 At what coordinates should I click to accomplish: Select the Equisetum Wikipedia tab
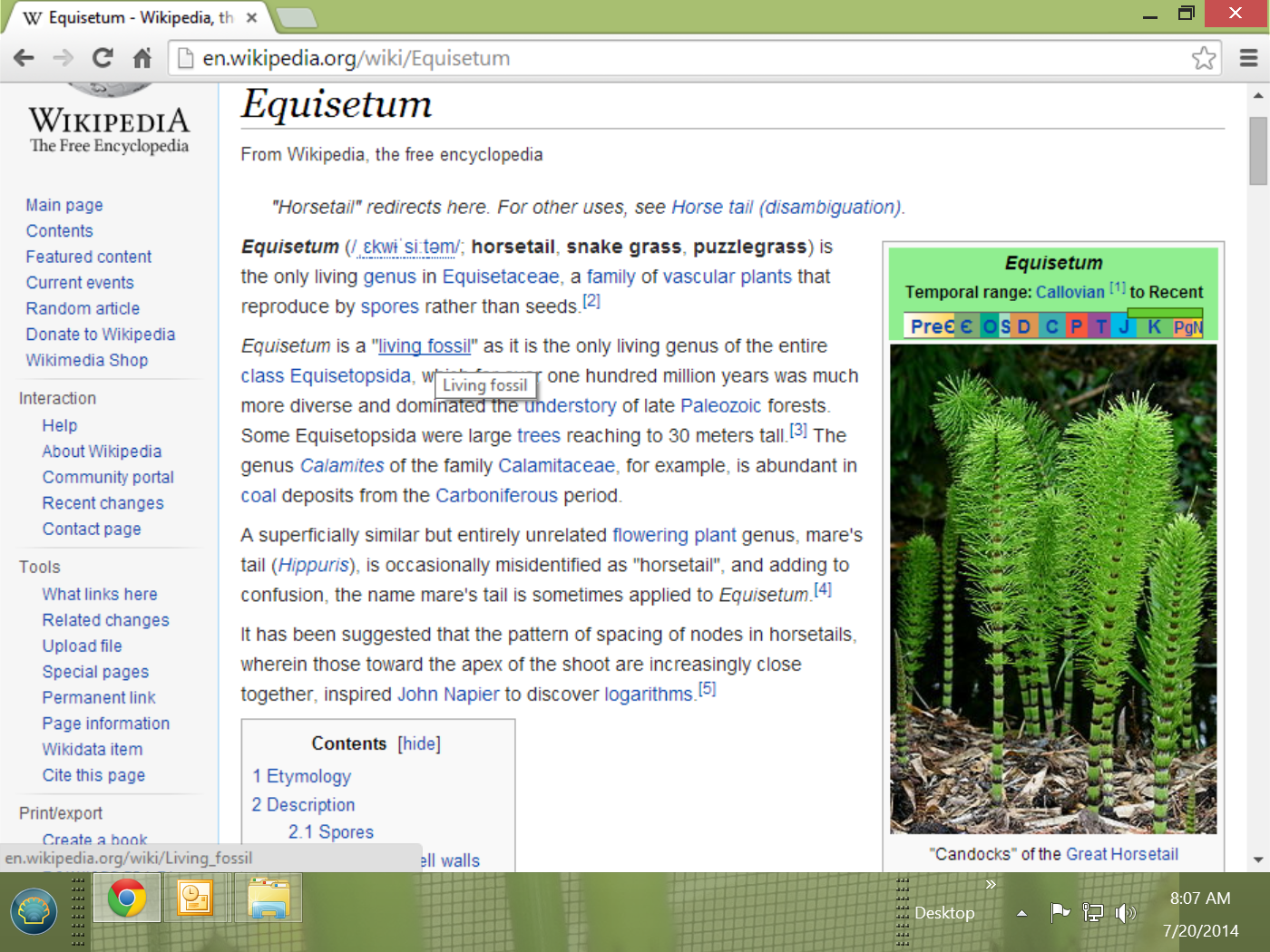(x=136, y=17)
